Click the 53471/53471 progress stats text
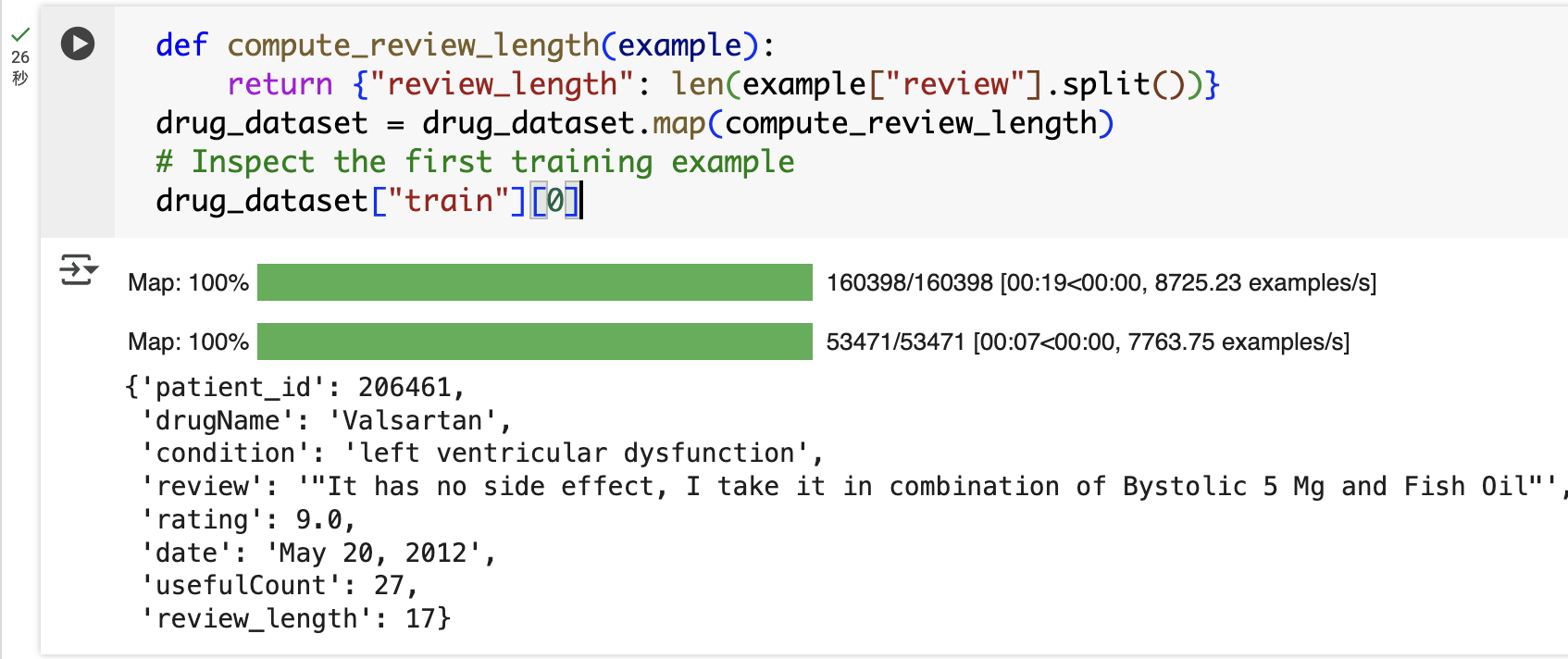This screenshot has height=659, width=1568. (x=1088, y=342)
